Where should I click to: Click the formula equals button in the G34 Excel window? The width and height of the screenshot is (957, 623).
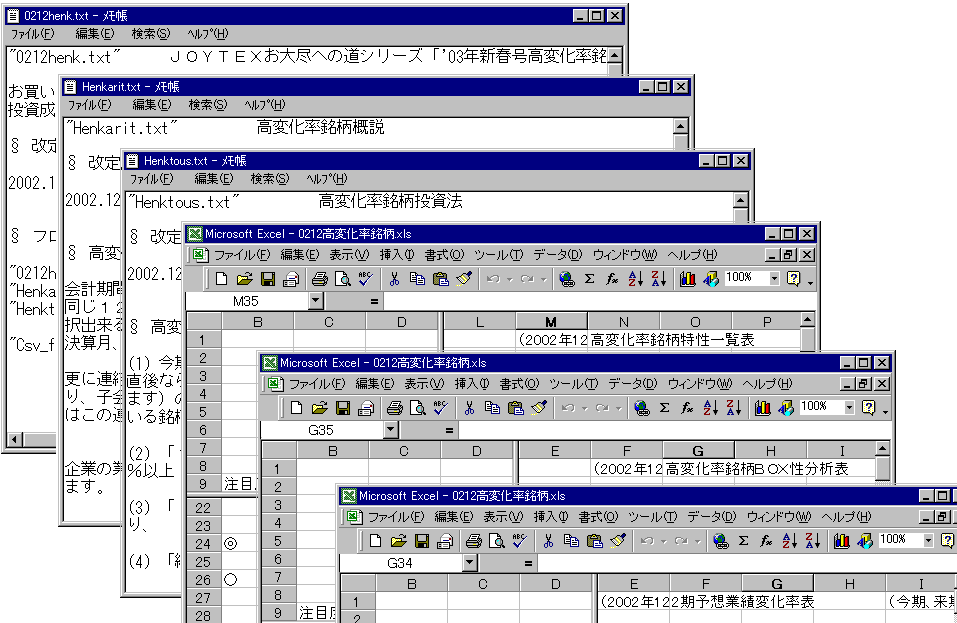528,563
